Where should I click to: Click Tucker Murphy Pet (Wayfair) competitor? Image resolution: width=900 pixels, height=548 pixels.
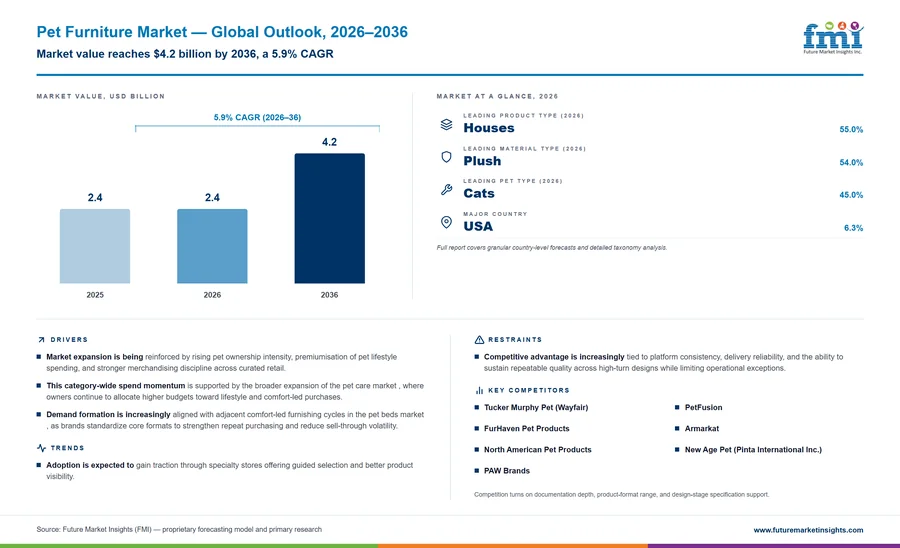point(536,407)
